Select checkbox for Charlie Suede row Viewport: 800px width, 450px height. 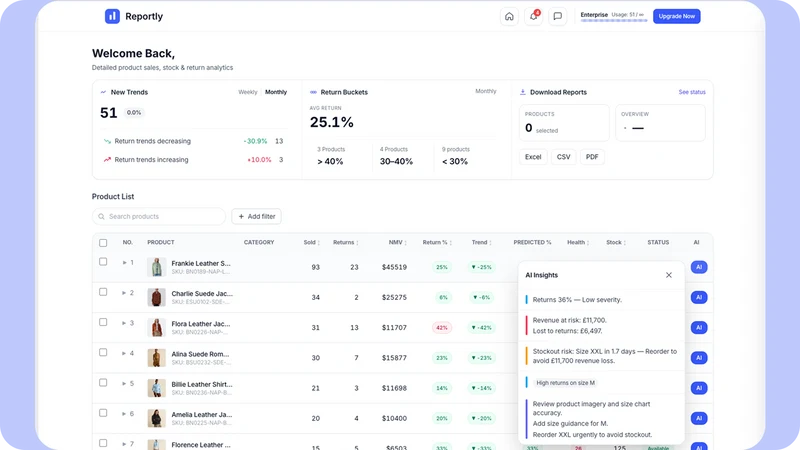coord(103,292)
